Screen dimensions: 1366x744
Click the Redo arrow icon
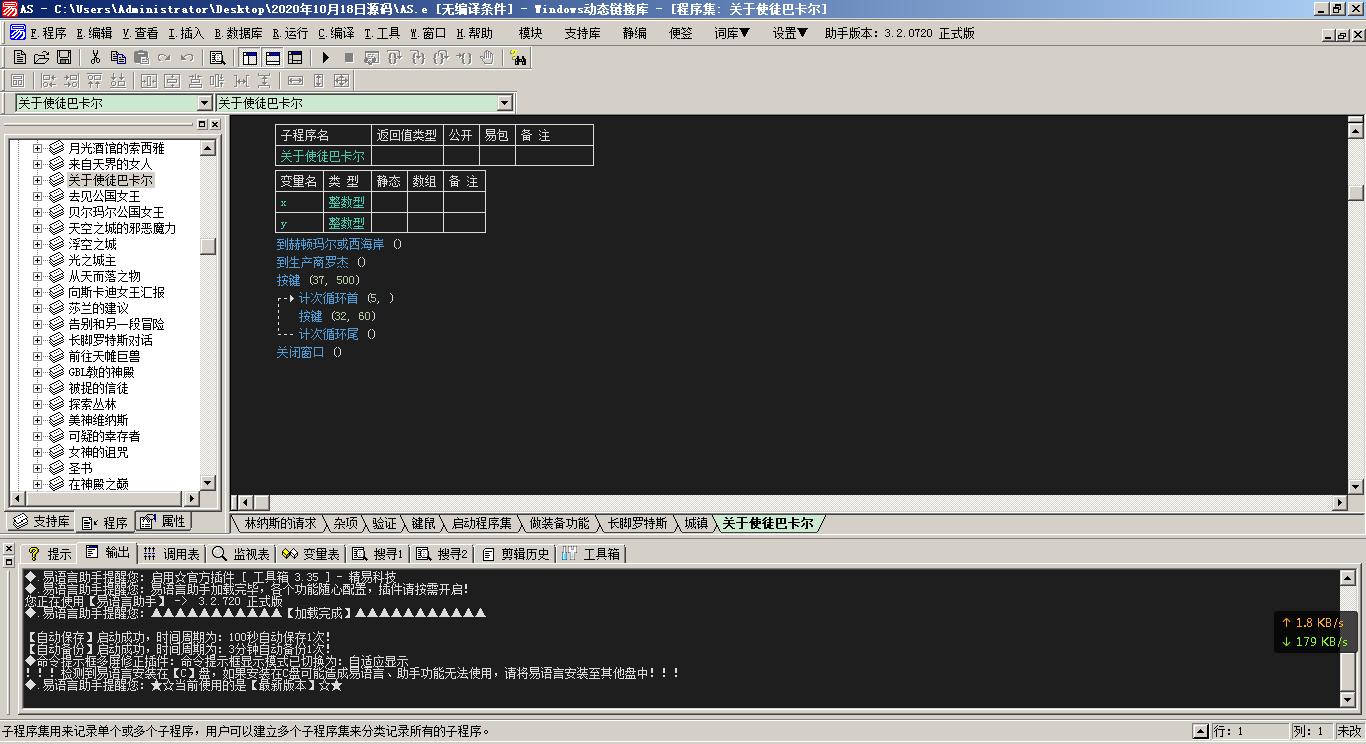tap(163, 58)
